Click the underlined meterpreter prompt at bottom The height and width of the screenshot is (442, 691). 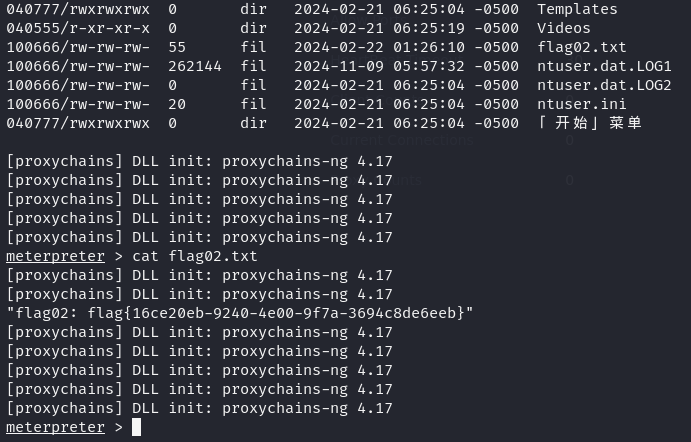point(56,427)
